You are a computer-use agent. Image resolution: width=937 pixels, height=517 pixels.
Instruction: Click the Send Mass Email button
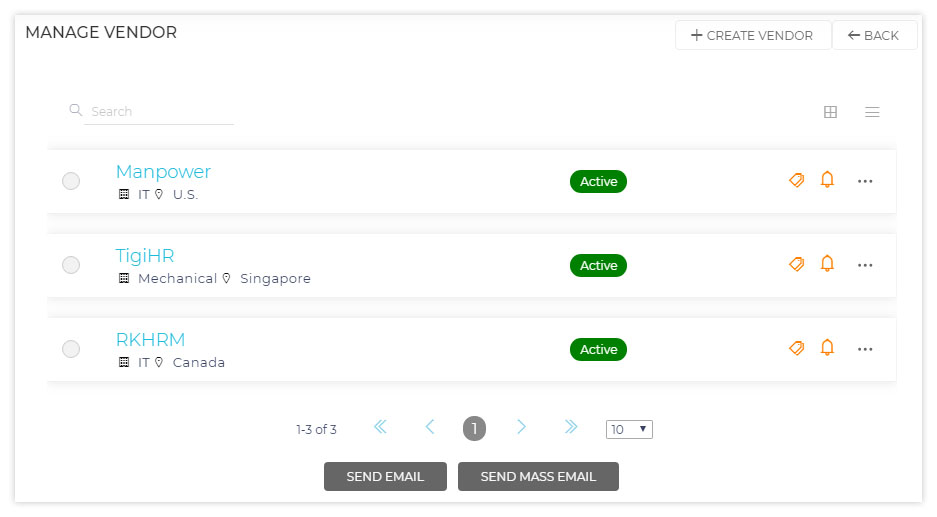(538, 476)
